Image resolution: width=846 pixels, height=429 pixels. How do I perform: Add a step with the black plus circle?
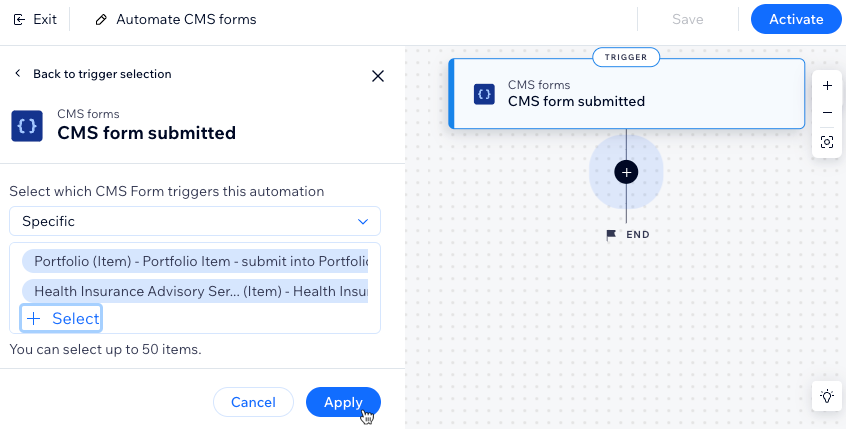(x=626, y=172)
